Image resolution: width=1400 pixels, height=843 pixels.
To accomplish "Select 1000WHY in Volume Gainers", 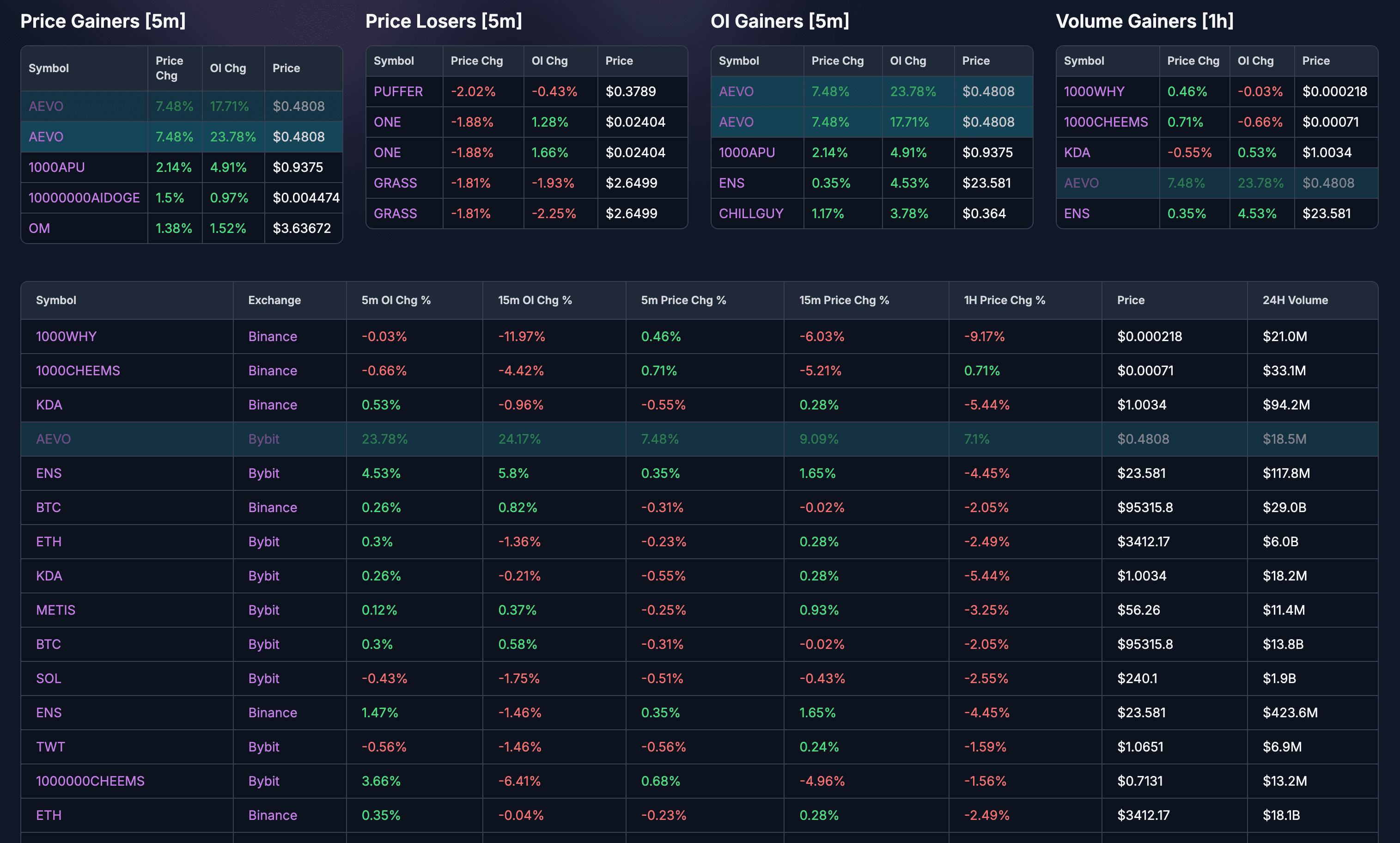I will (1093, 91).
